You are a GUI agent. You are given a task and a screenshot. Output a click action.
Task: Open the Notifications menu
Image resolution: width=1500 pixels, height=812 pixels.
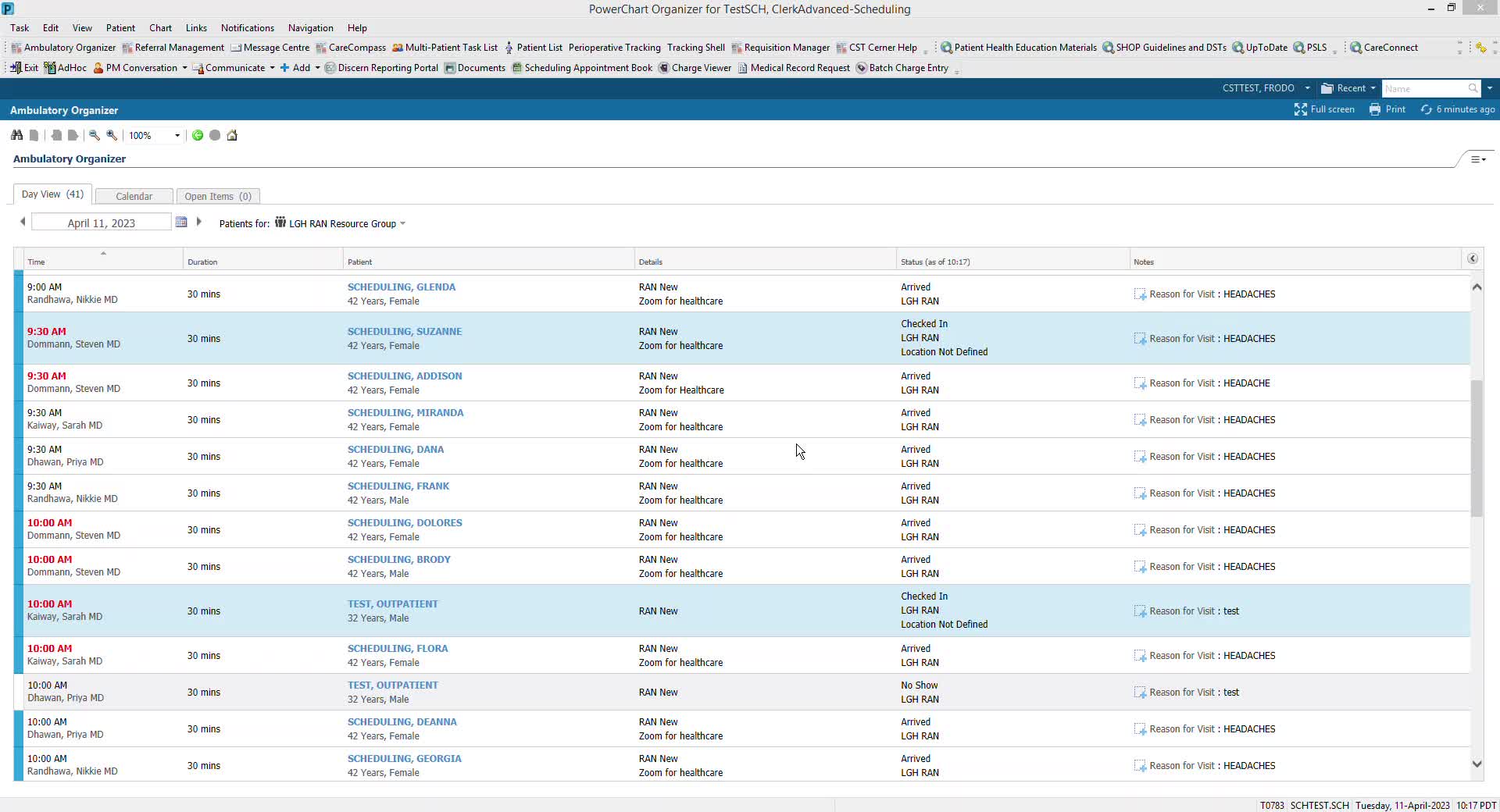pyautogui.click(x=247, y=28)
